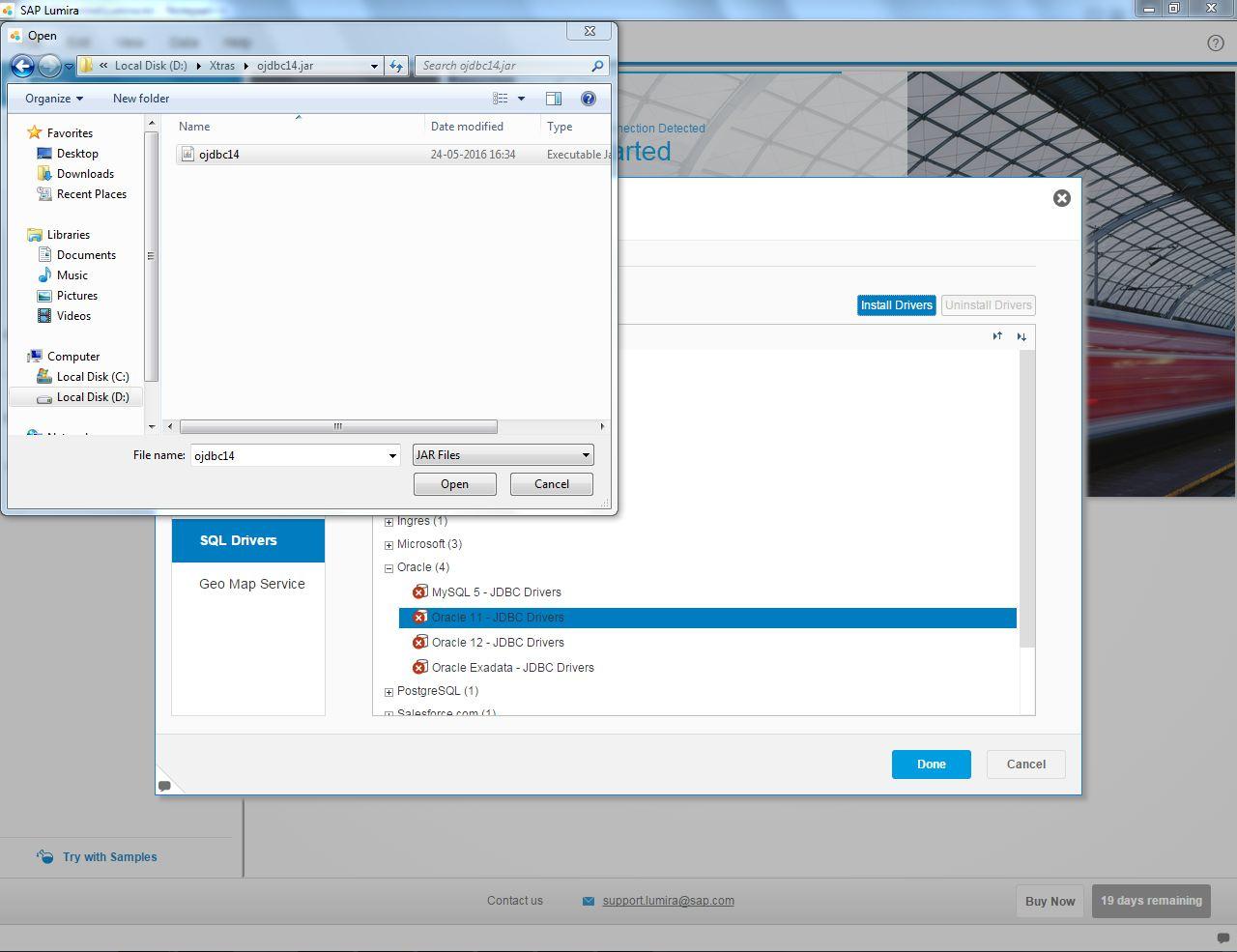Cancel the Open file dialog
This screenshot has width=1237, height=952.
[552, 484]
